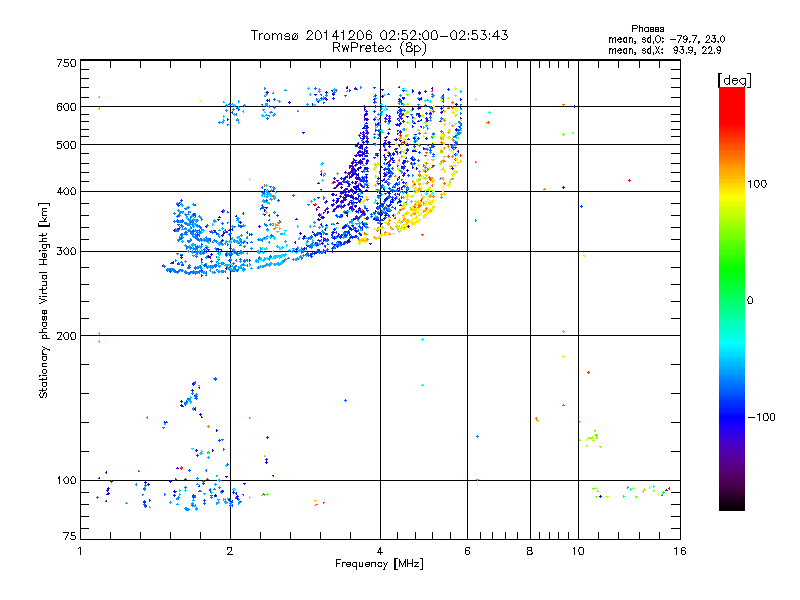Click the isolated red point right of 10 MHz near 400 km
The image size is (800, 600).
pyautogui.click(x=629, y=181)
